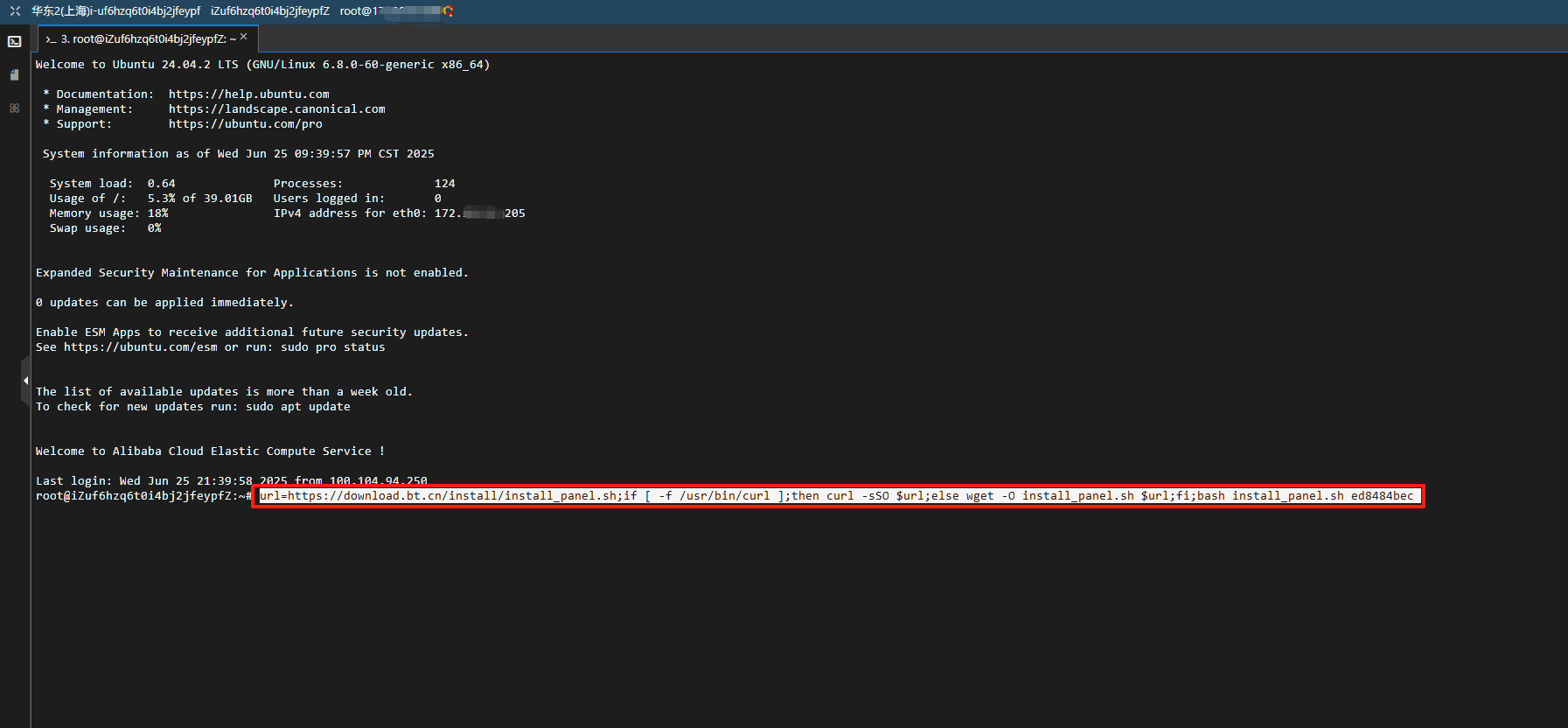
Task: Close the root@iZuf6hzq6t0i4bj2jfeypfZ terminal tab
Action: pos(244,37)
